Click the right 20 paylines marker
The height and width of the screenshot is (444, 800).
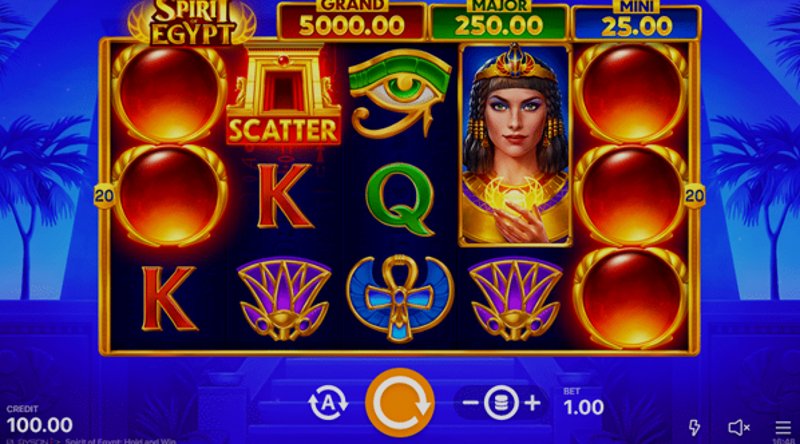[x=694, y=196]
